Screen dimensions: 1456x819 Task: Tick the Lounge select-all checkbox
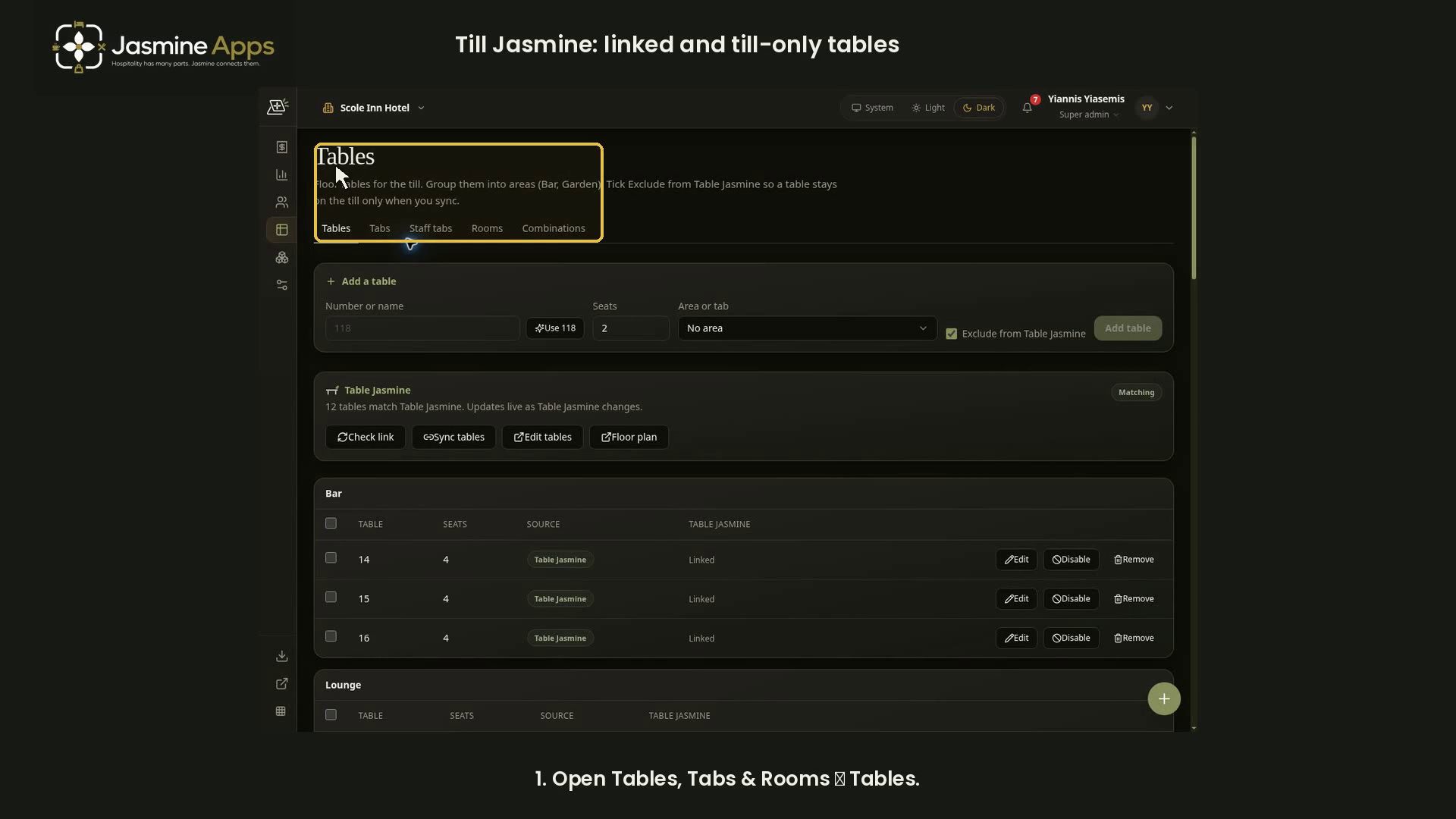coord(331,715)
